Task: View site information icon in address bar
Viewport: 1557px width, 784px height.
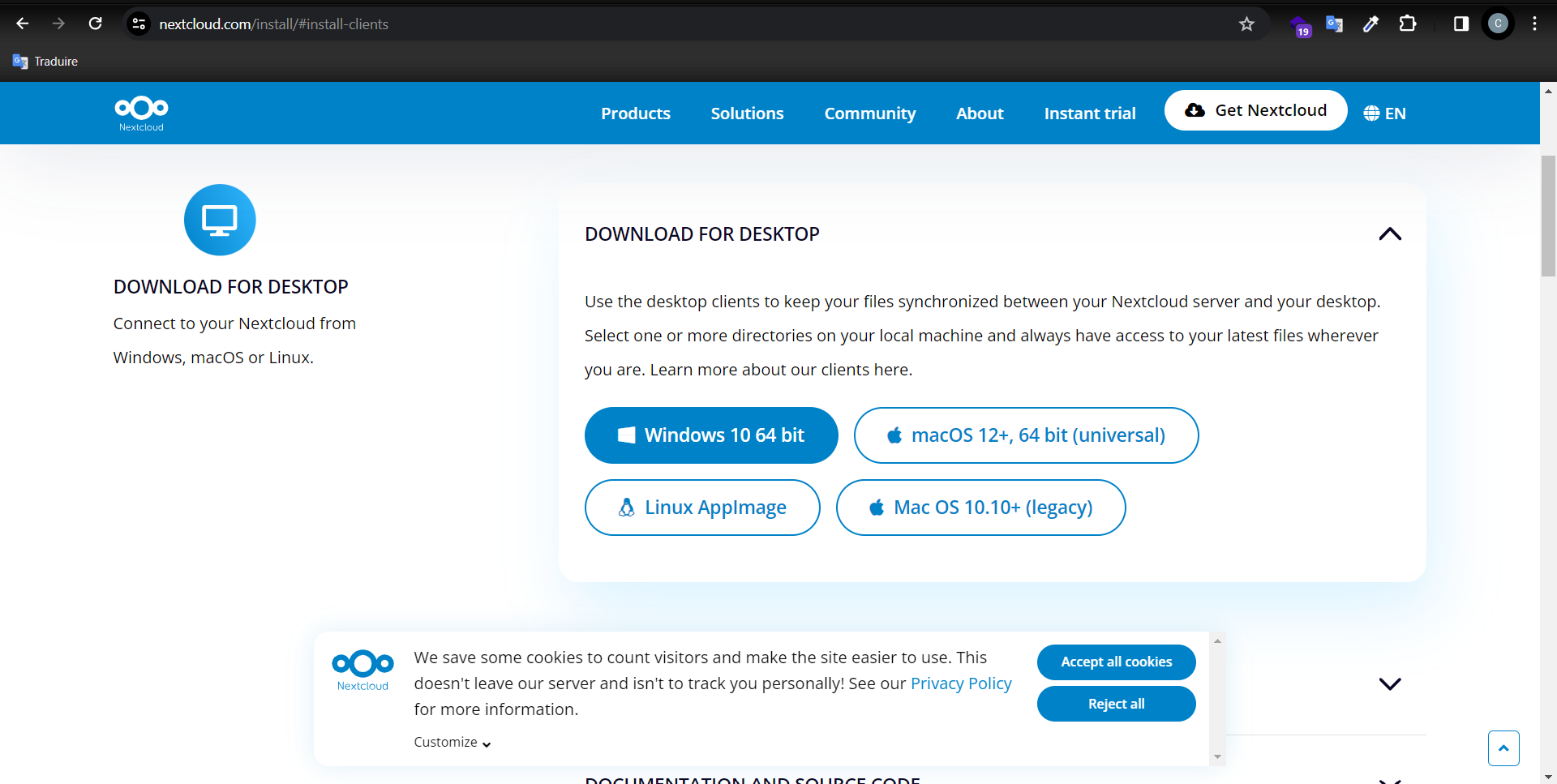Action: [139, 24]
